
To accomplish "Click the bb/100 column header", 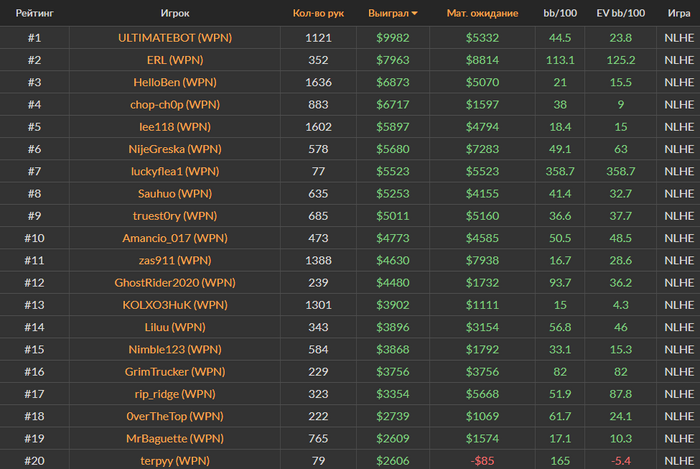I will (560, 13).
